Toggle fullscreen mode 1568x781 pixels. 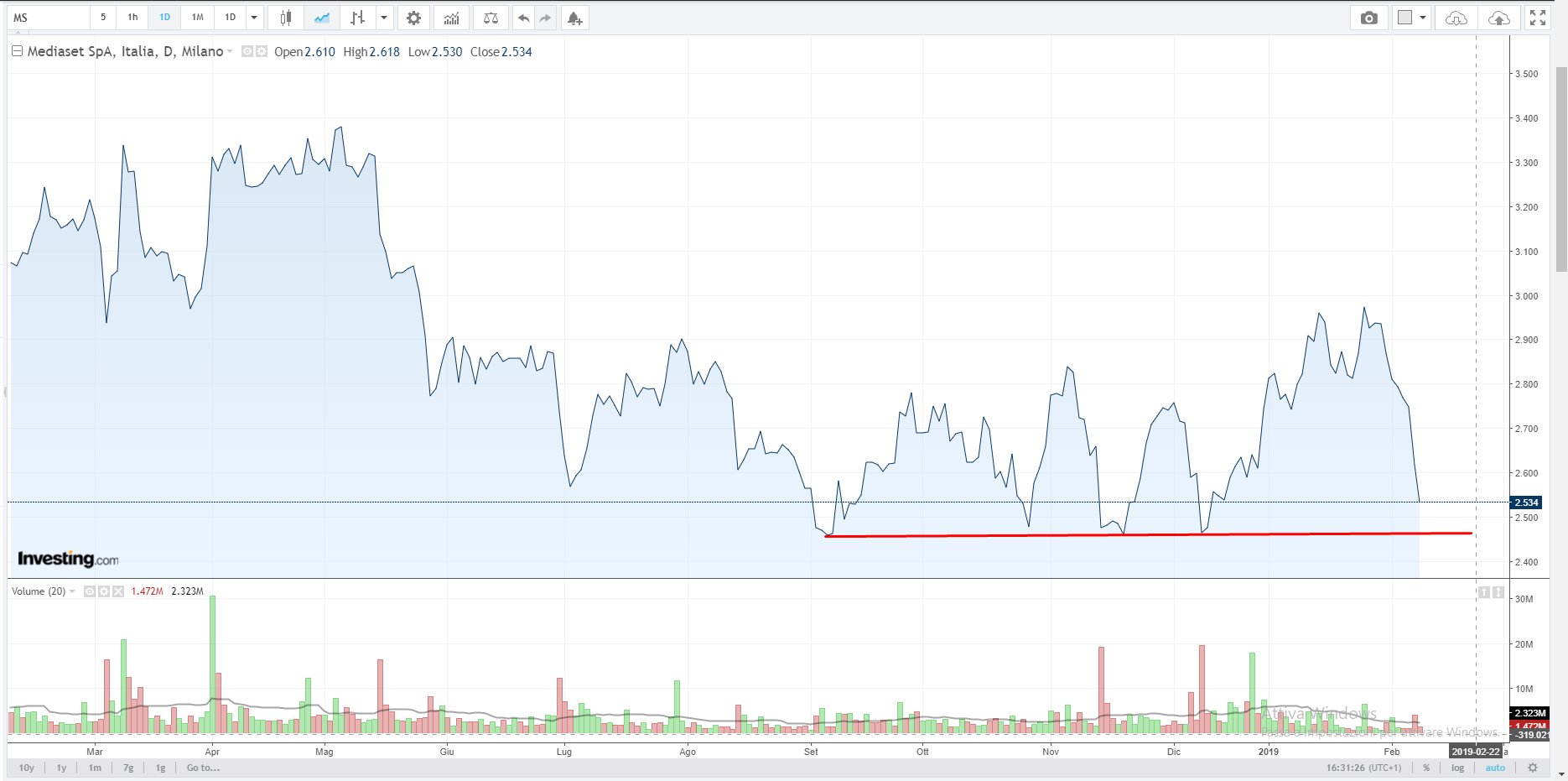click(1538, 18)
